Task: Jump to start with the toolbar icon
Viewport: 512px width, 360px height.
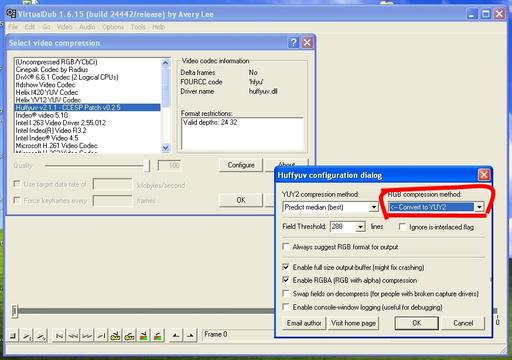Action: coord(59,335)
